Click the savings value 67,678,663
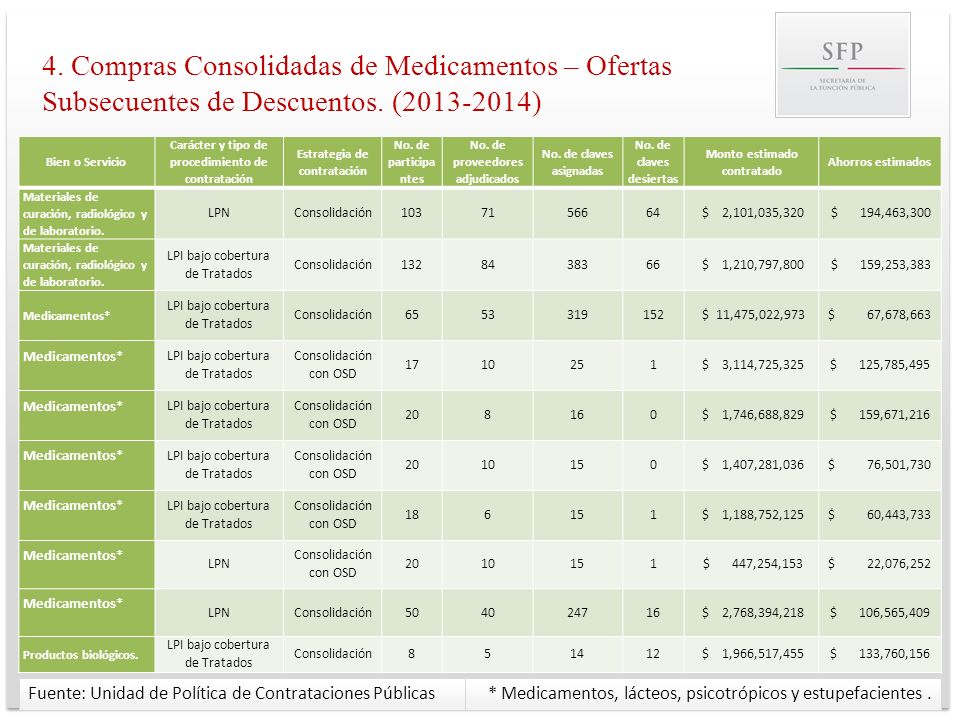The image size is (960, 720). click(x=898, y=315)
